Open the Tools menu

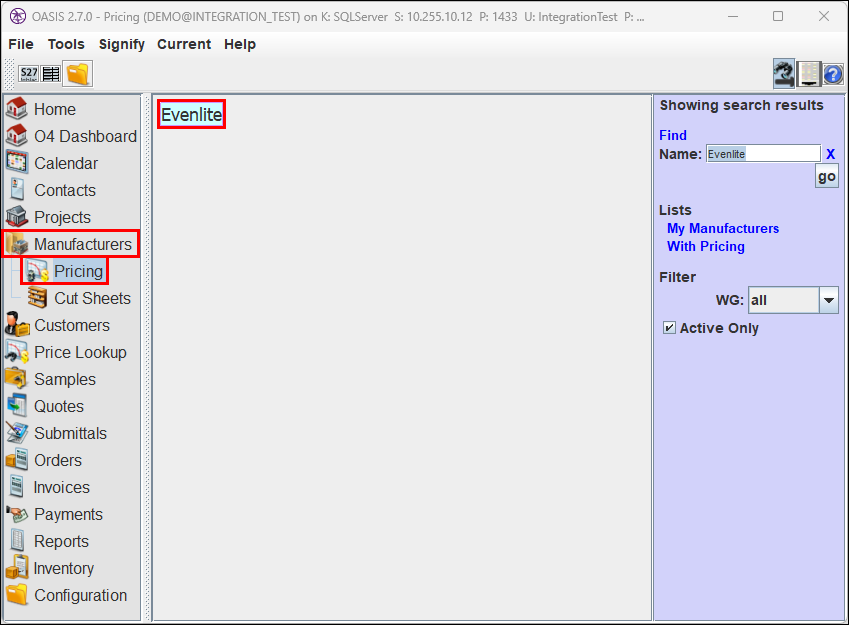(66, 44)
